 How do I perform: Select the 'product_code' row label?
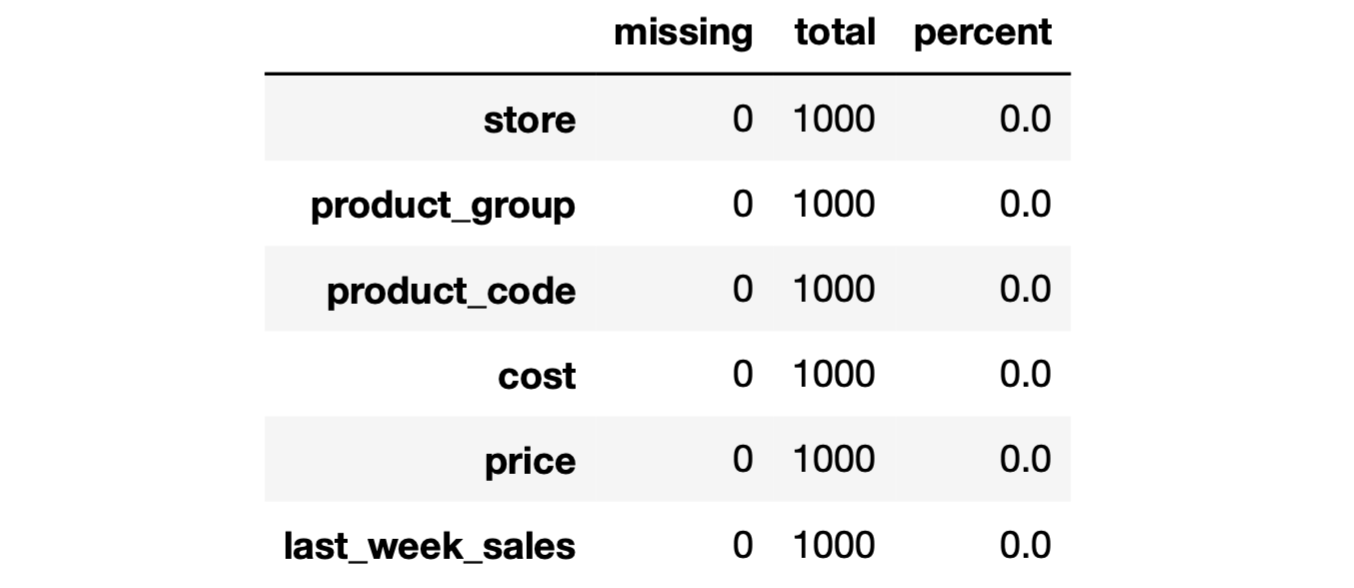(451, 291)
